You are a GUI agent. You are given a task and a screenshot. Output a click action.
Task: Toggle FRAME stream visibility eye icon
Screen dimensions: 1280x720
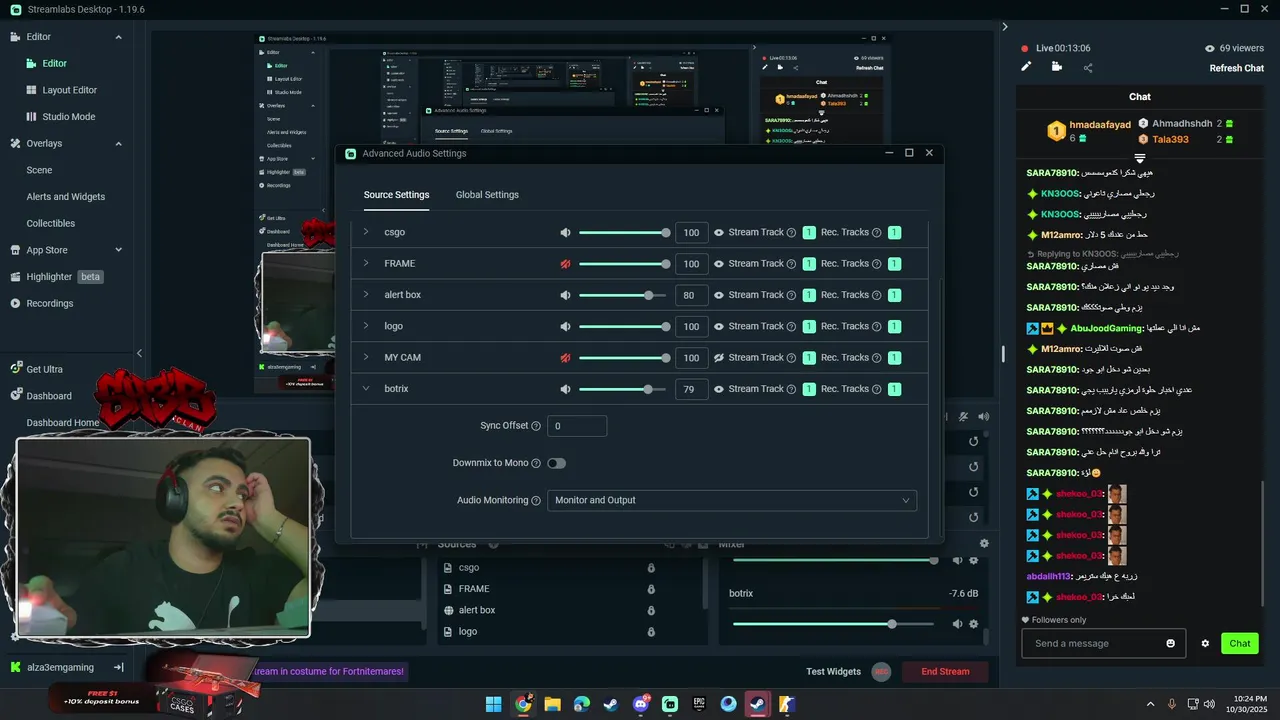coord(718,264)
